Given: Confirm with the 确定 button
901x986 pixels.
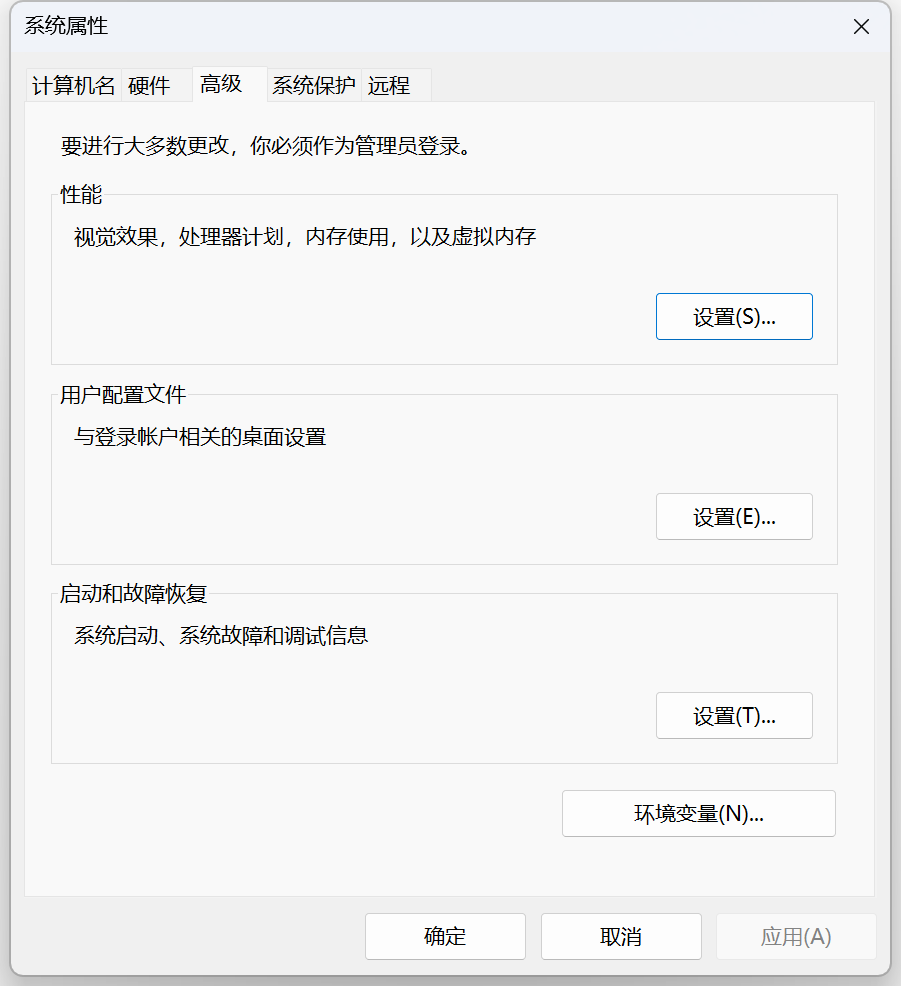Looking at the screenshot, I should (x=445, y=936).
